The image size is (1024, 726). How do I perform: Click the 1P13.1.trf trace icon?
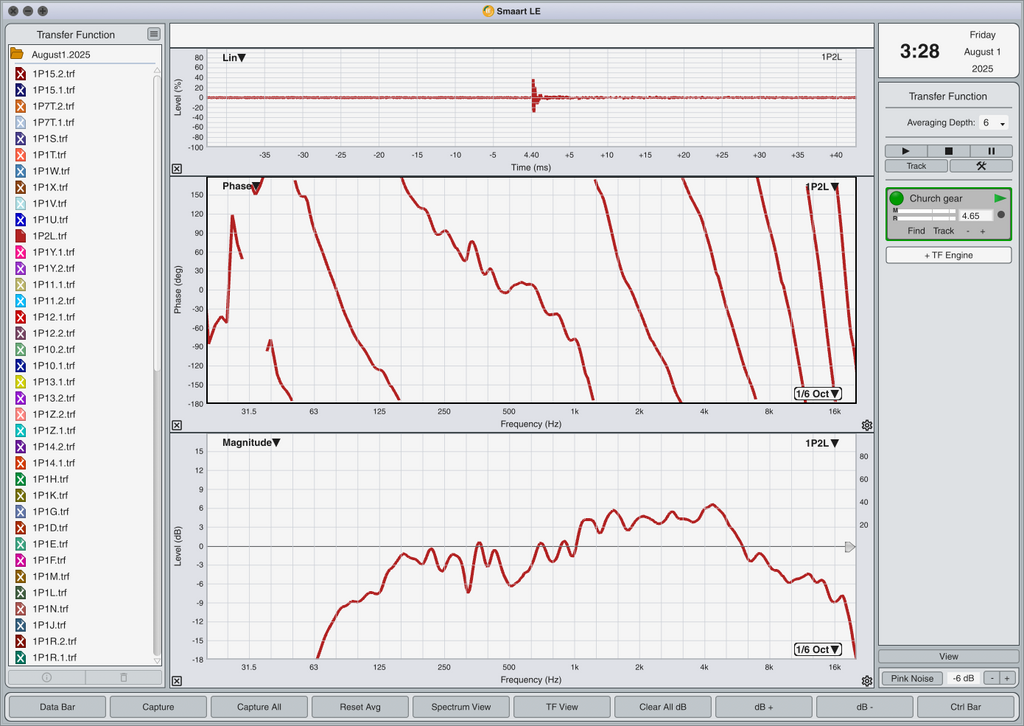click(20, 382)
